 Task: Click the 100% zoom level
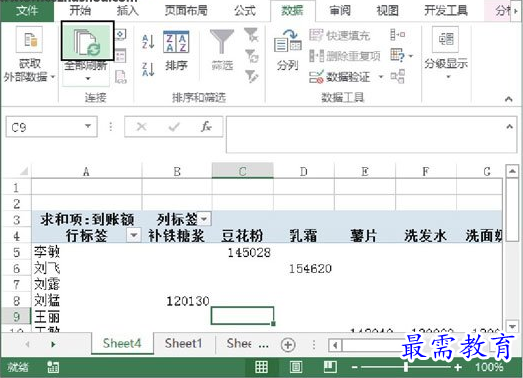489,367
